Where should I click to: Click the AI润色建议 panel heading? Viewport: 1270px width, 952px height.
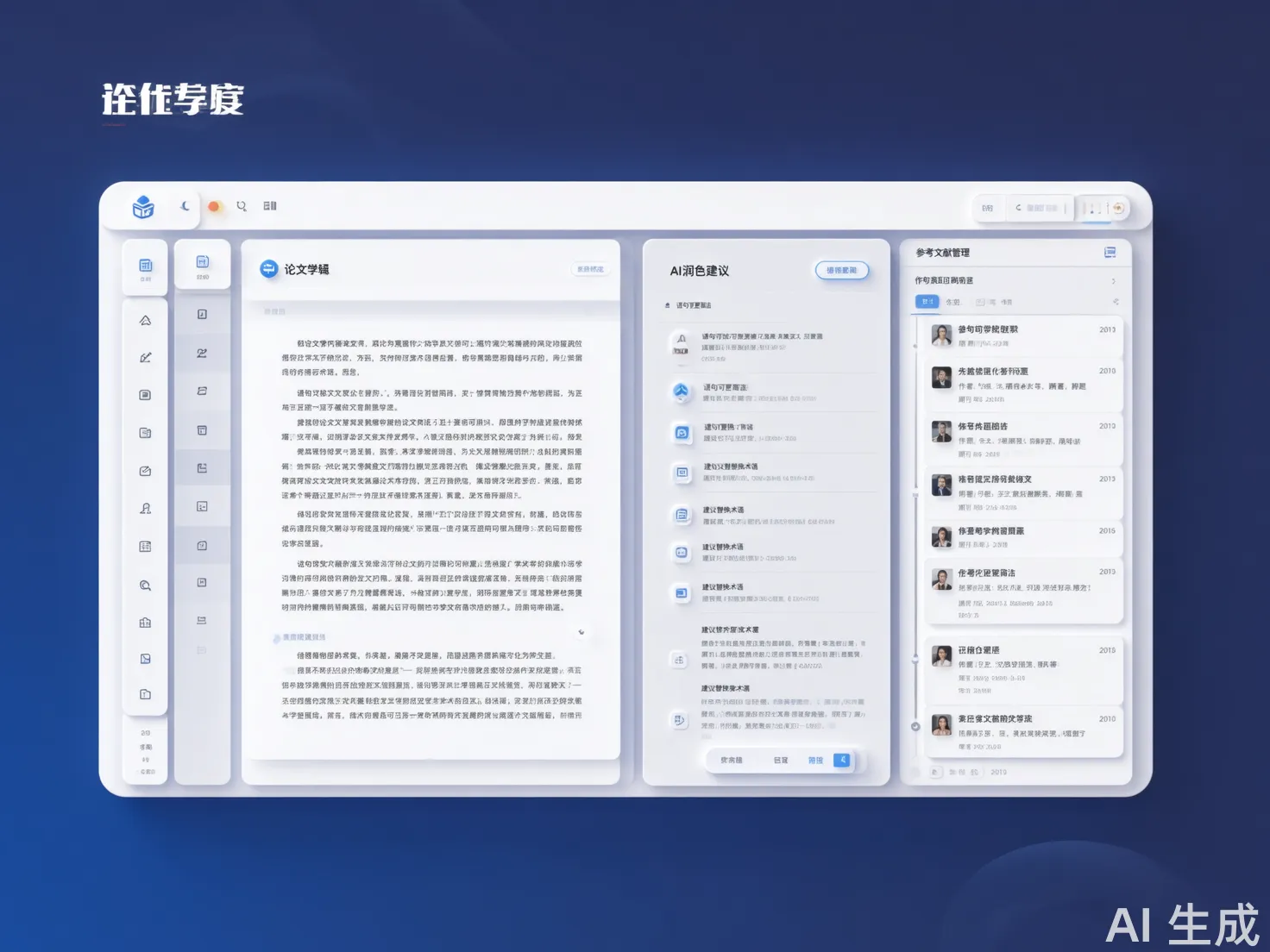(700, 271)
